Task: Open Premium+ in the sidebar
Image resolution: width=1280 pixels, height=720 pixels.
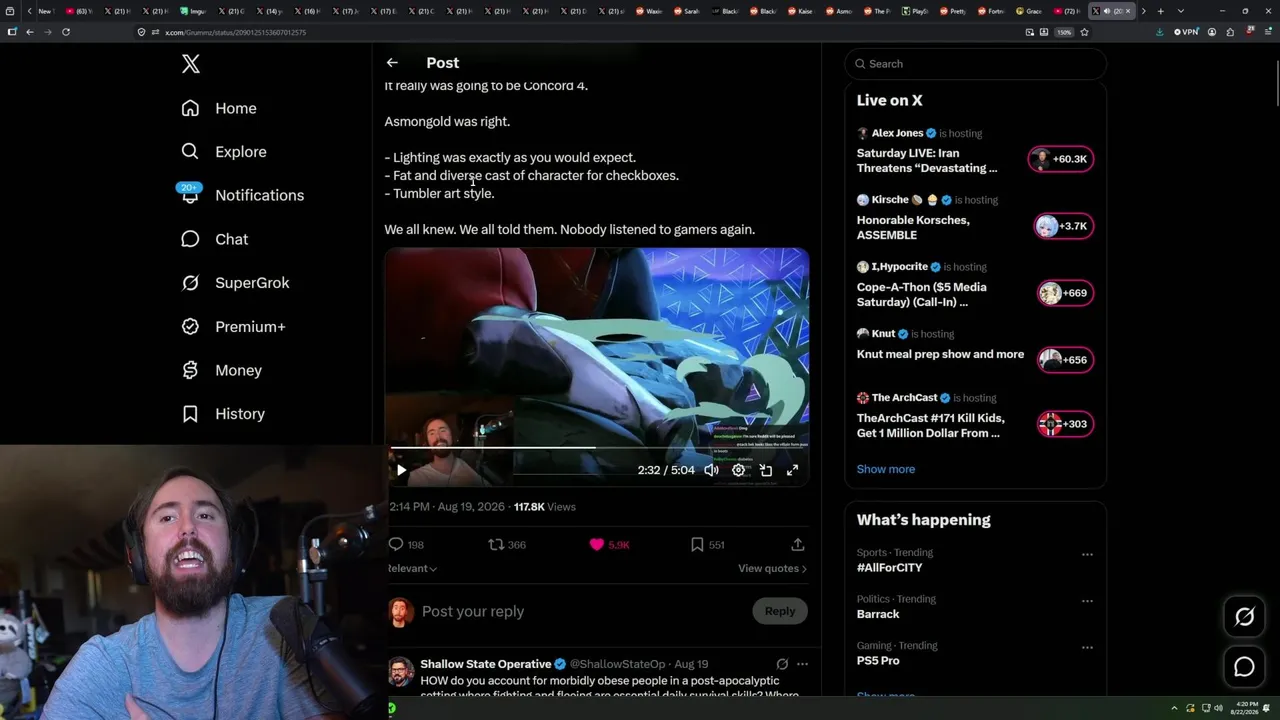Action: (x=233, y=327)
